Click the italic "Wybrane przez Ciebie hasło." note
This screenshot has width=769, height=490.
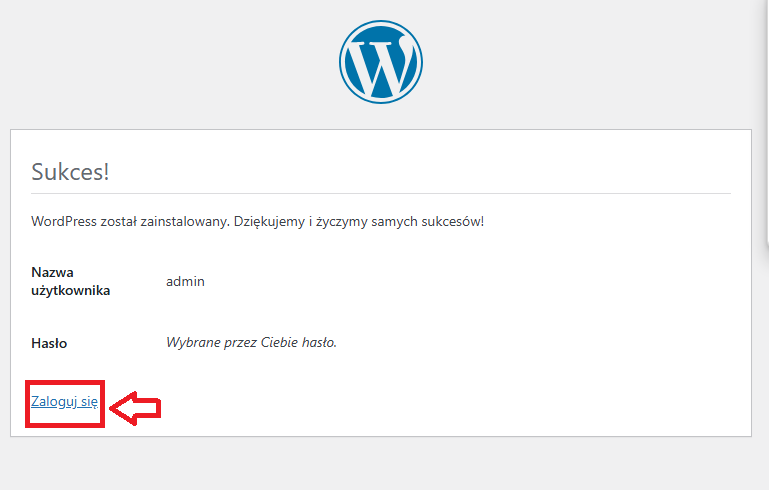click(x=251, y=342)
